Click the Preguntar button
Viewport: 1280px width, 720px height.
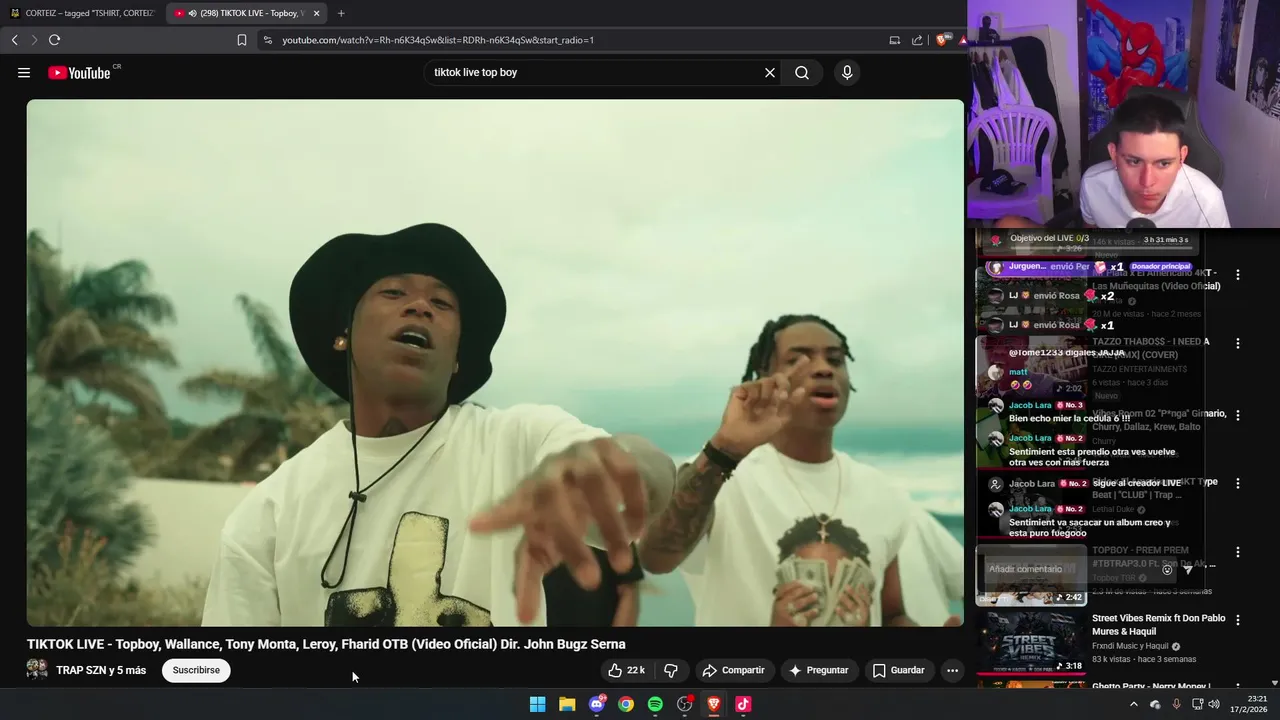[x=818, y=670]
